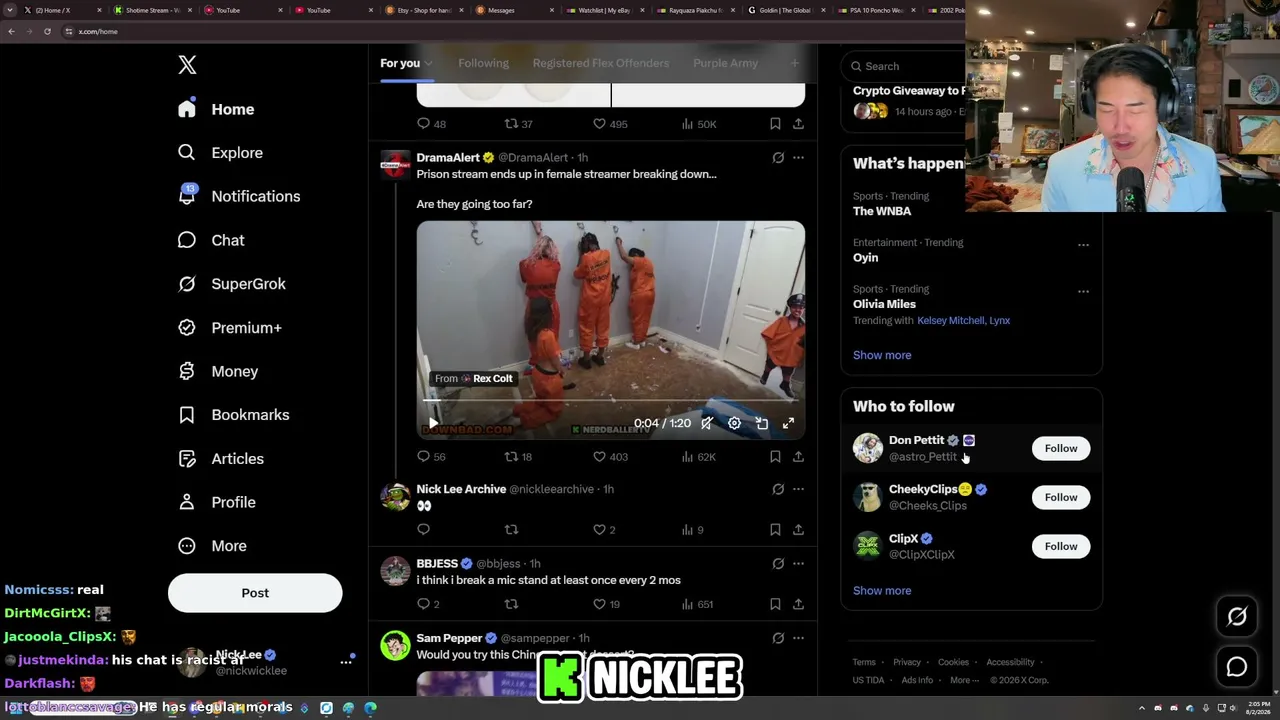Ask Grok about the Sam Pepper post
Screen dimensions: 1280x720
pyautogui.click(x=778, y=638)
